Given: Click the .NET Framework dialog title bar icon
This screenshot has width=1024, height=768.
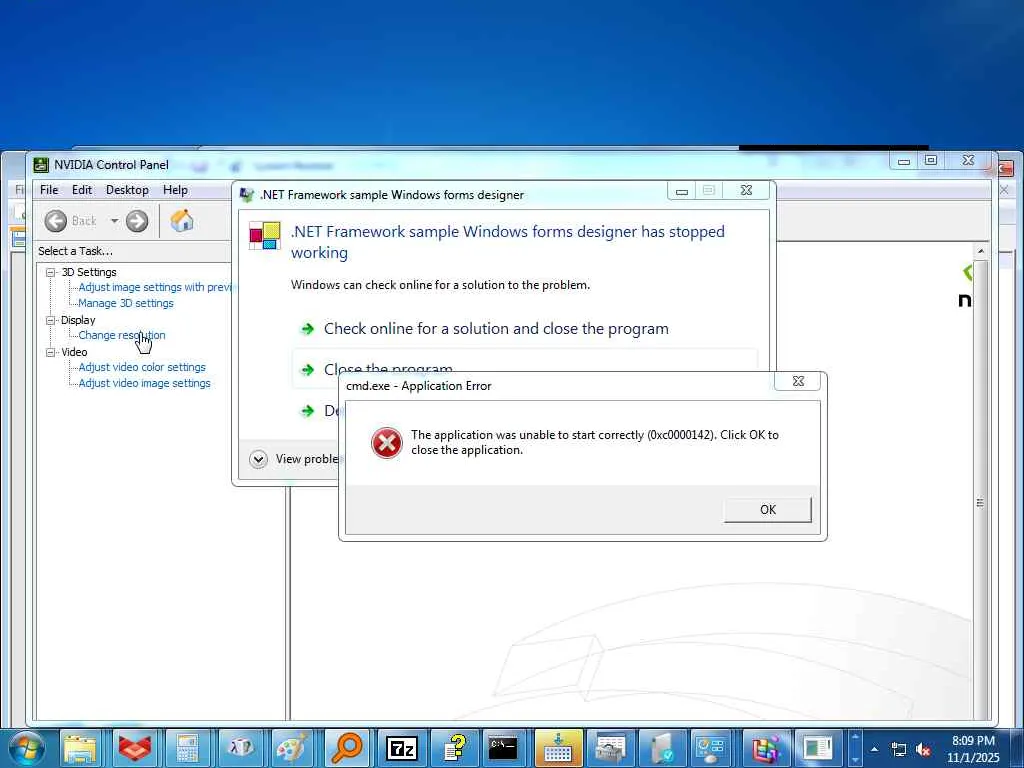Looking at the screenshot, I should tap(247, 195).
